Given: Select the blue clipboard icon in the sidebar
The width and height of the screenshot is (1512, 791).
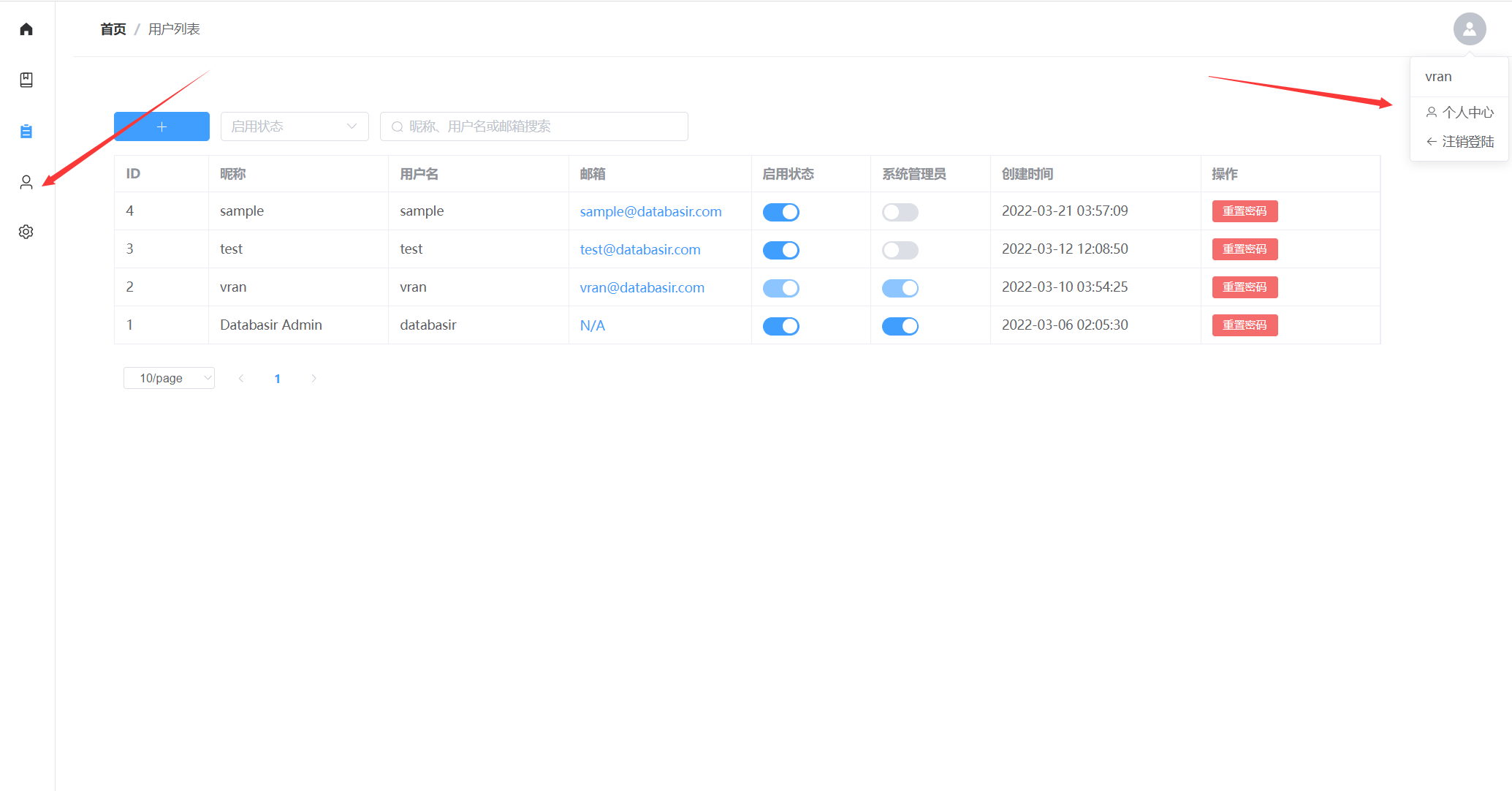Looking at the screenshot, I should (26, 131).
